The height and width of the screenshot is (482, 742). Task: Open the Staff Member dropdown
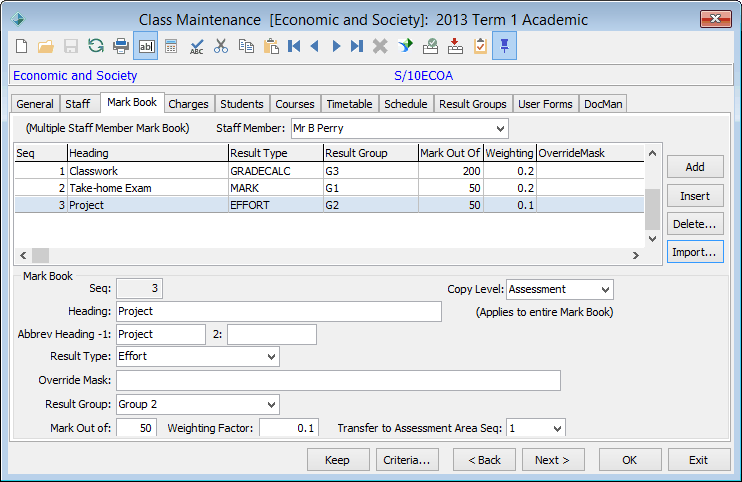tap(500, 129)
